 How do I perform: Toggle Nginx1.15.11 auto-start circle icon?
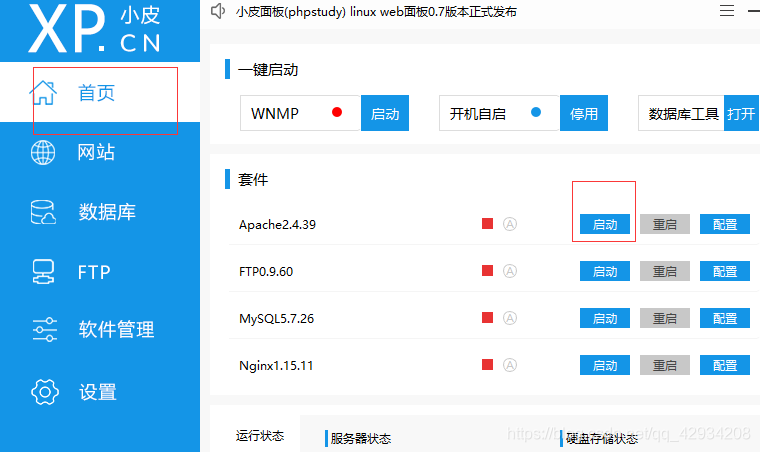510,365
